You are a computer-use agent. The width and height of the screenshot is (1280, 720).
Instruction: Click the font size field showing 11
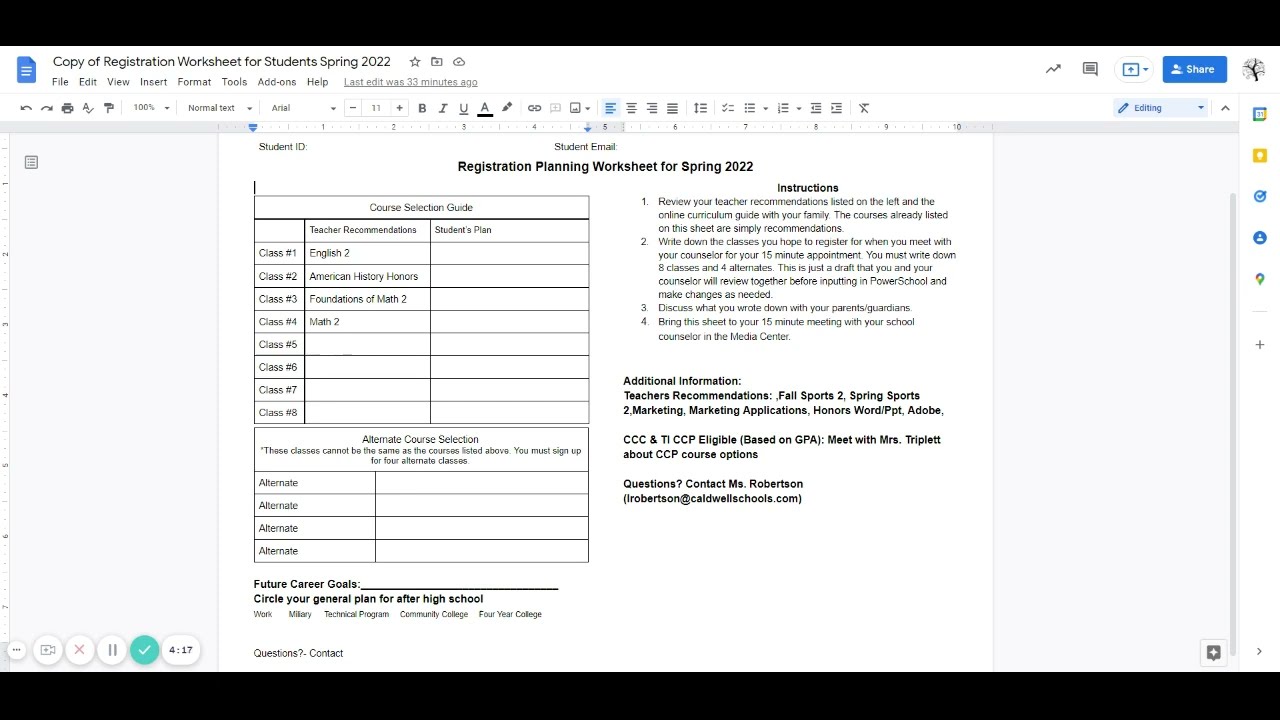coord(376,108)
